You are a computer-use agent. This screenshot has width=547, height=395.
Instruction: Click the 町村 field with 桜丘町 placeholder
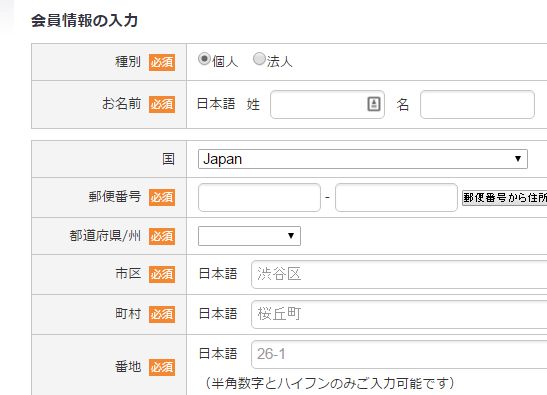(399, 314)
